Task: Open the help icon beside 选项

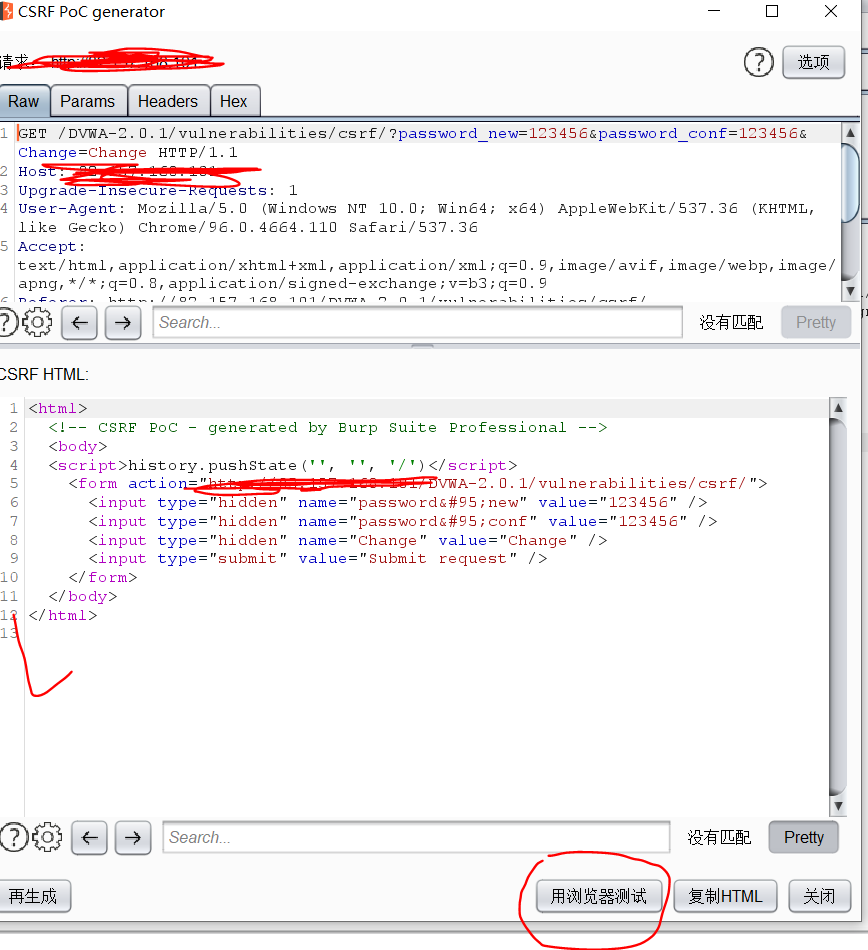Action: point(758,62)
